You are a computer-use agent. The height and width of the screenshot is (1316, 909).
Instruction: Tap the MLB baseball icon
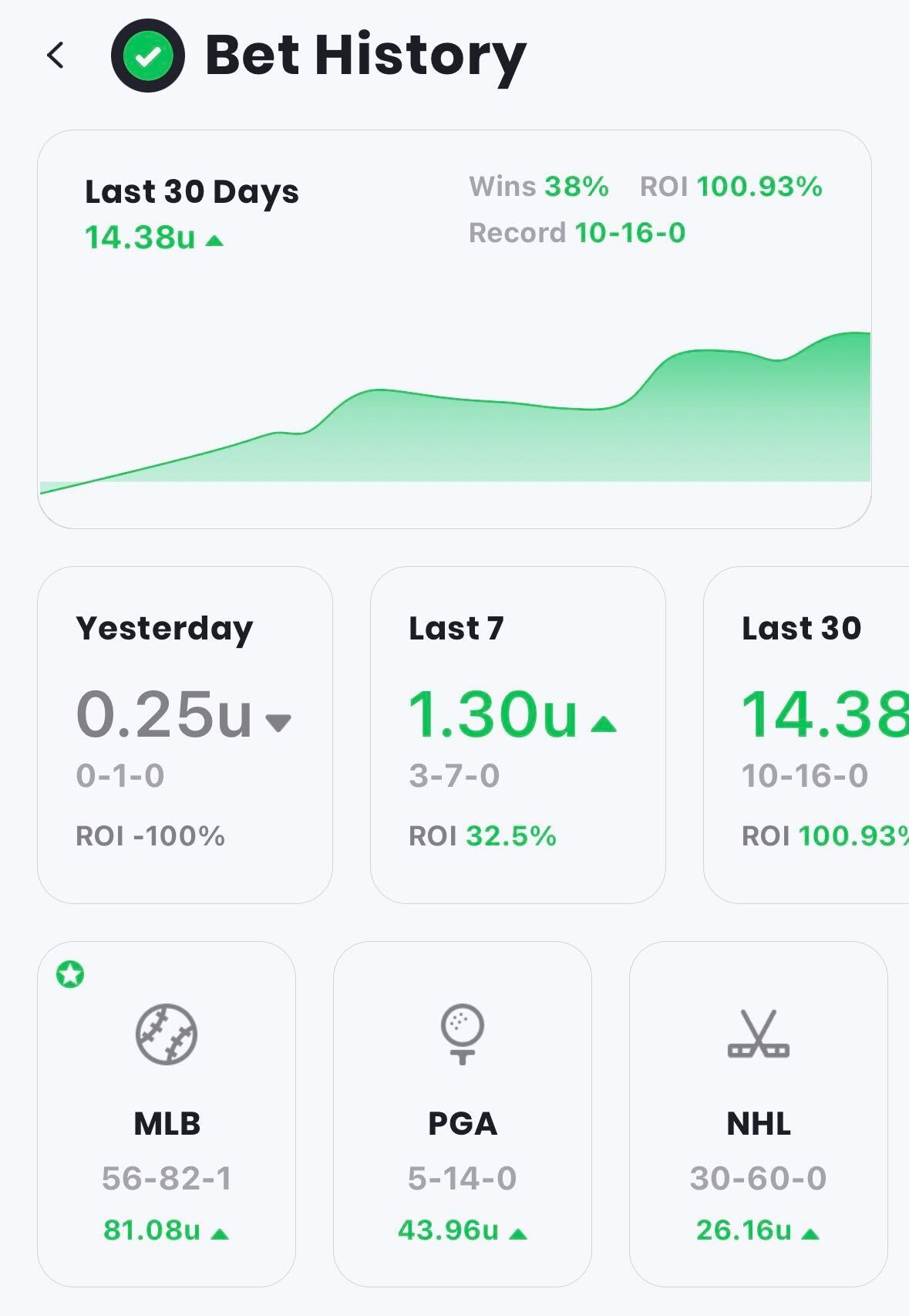pos(167,1034)
